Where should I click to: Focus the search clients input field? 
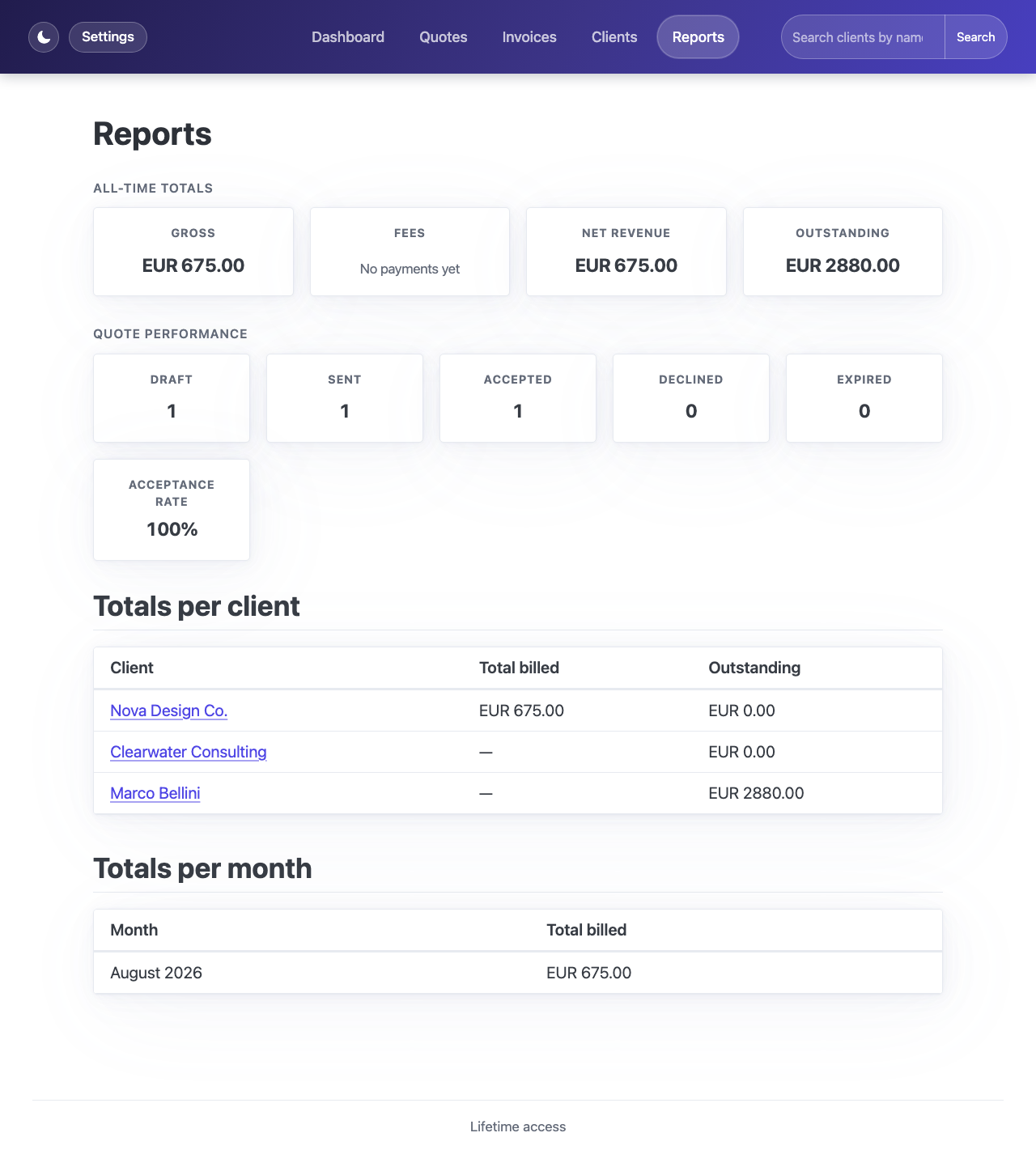pyautogui.click(x=863, y=37)
